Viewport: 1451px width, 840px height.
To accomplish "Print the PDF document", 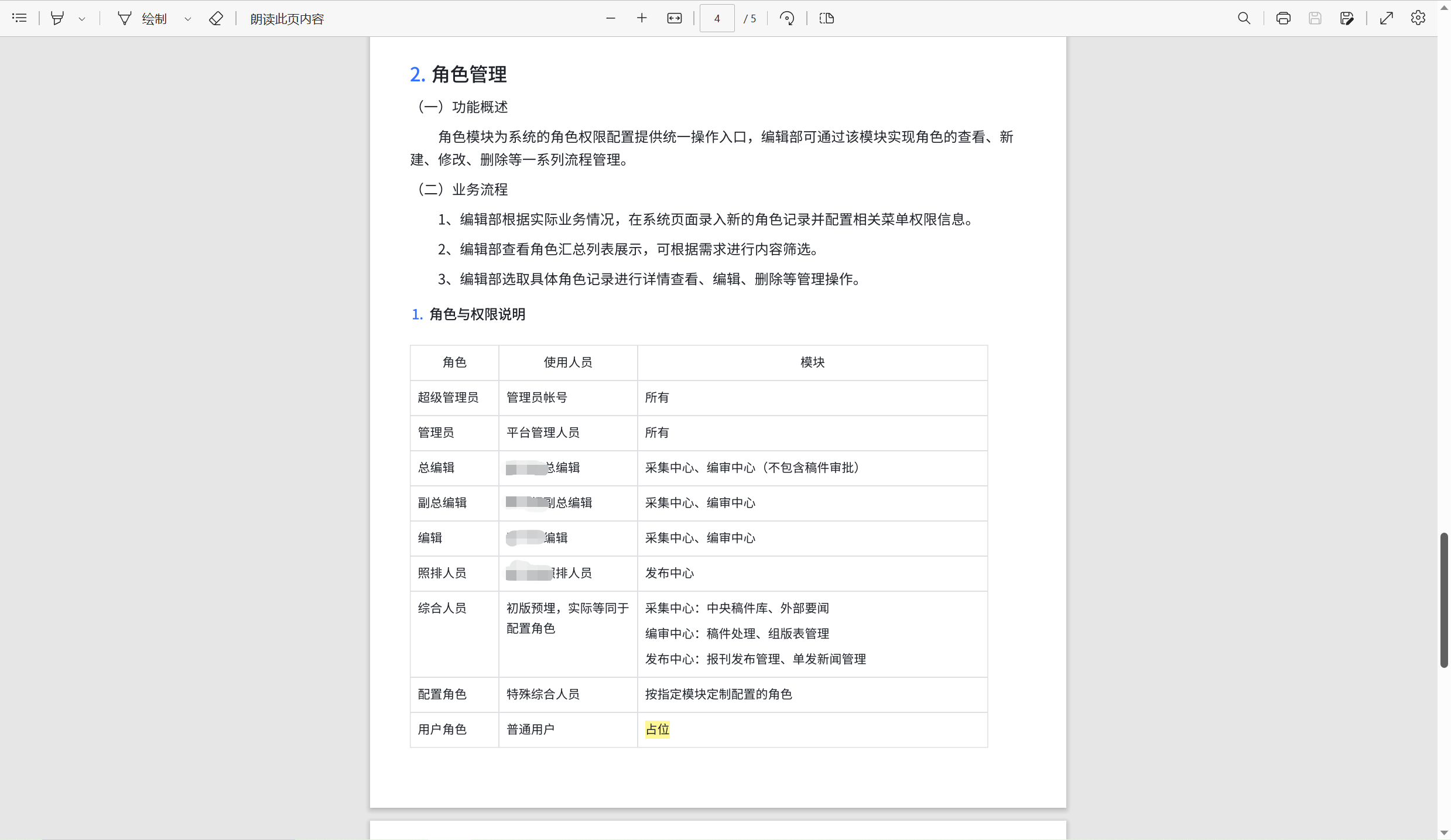I will tap(1283, 18).
